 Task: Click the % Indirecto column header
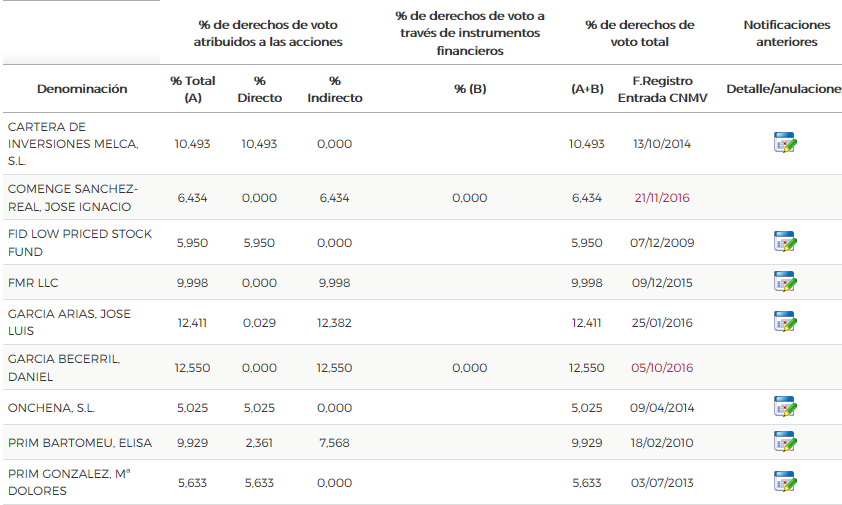pos(334,89)
